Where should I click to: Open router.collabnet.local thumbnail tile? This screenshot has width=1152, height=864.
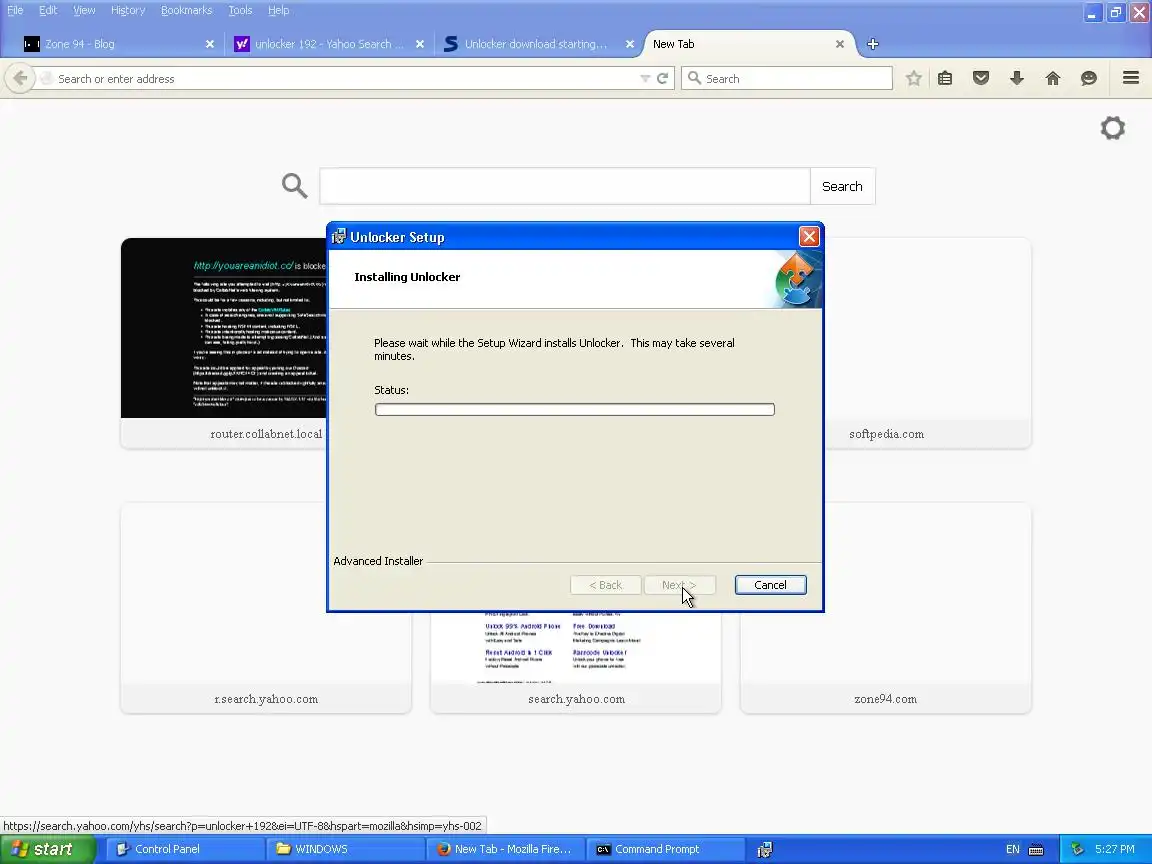[224, 343]
